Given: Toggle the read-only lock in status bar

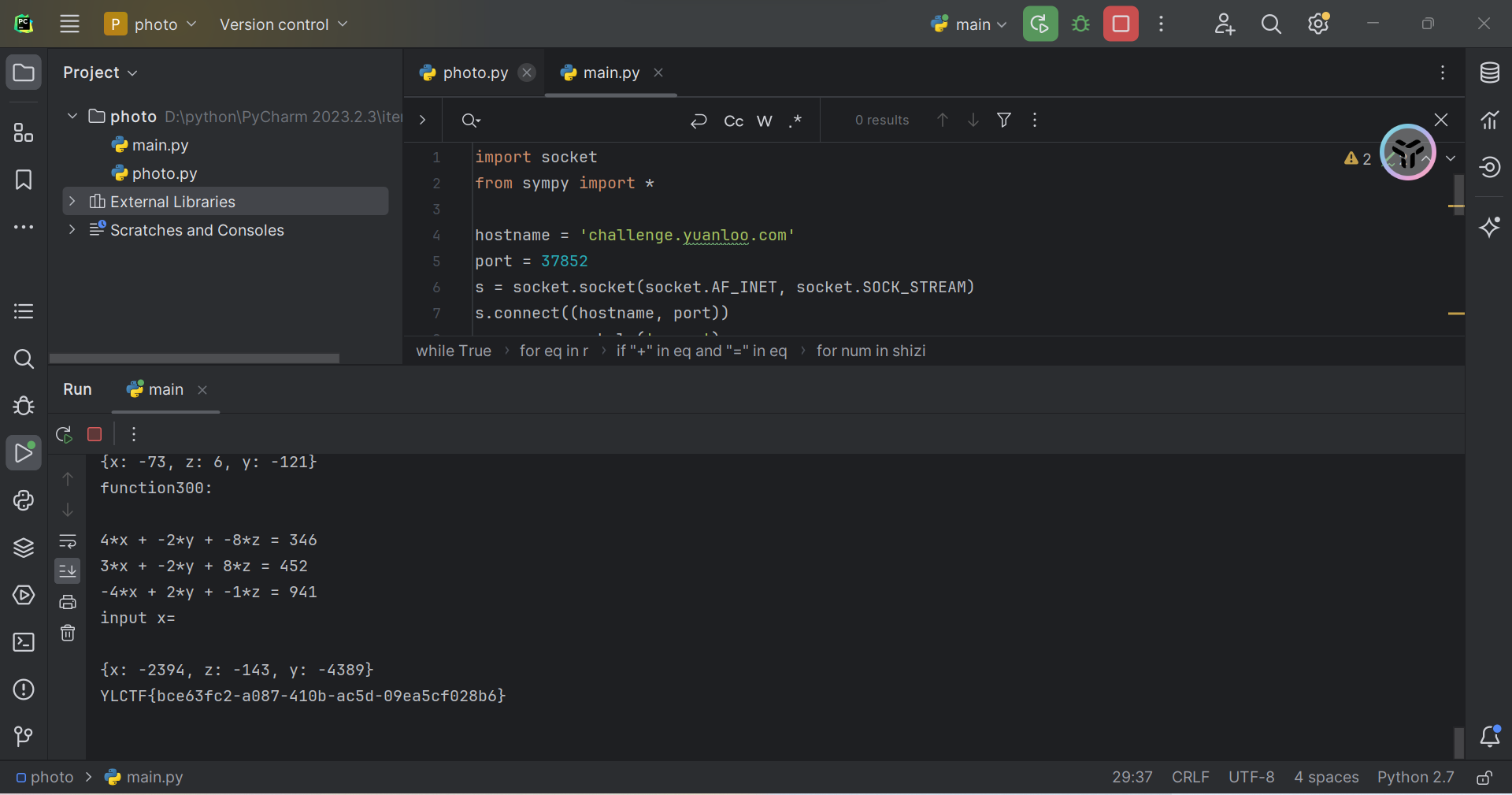Looking at the screenshot, I should [x=1484, y=778].
